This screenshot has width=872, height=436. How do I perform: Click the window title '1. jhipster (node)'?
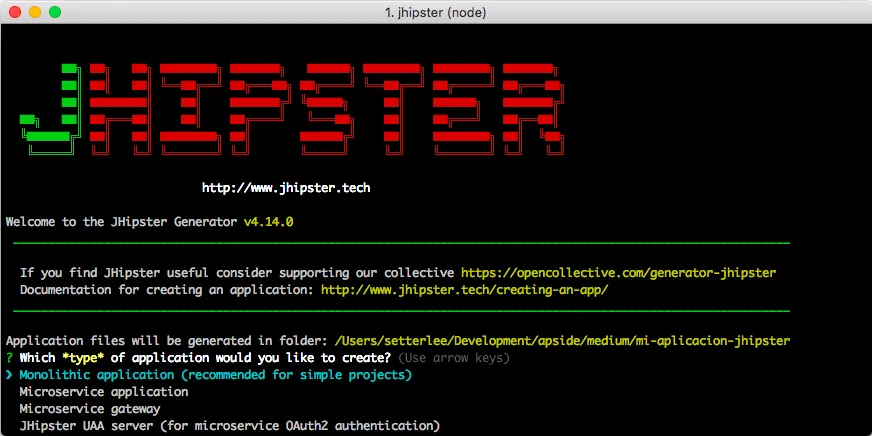pos(435,12)
